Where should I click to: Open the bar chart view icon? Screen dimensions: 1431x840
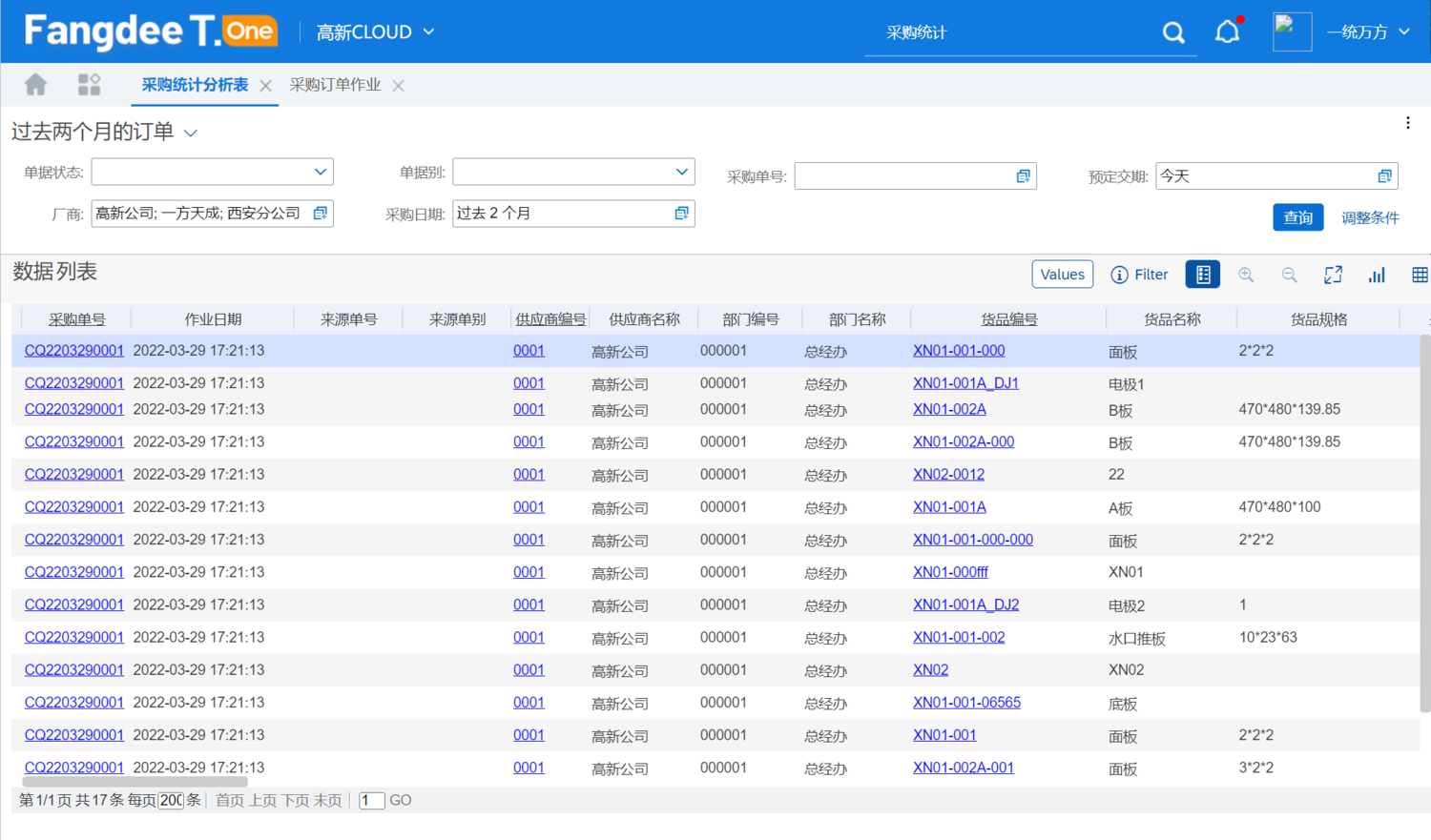(1376, 274)
